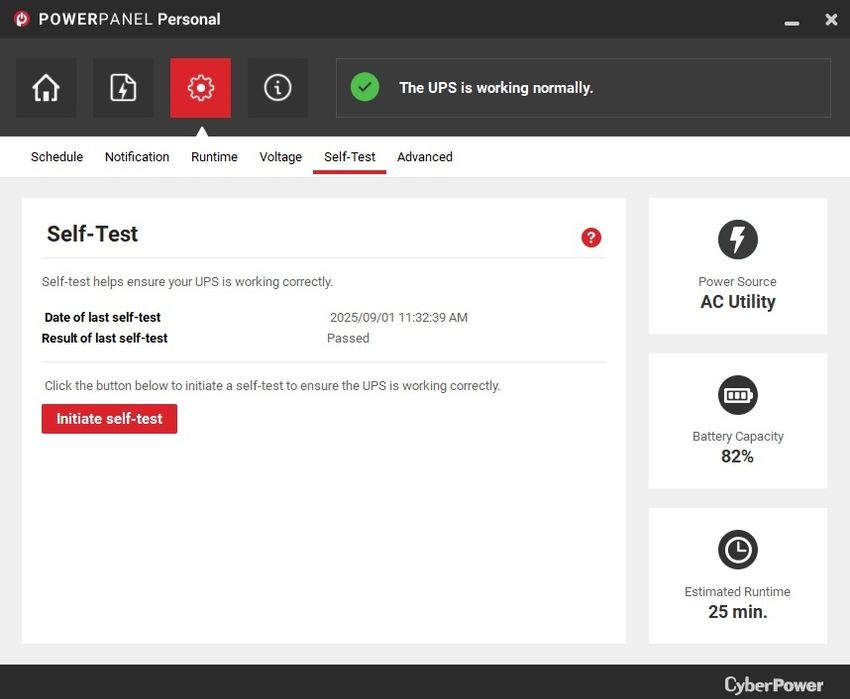
Task: Open the Information about icon
Action: (278, 88)
